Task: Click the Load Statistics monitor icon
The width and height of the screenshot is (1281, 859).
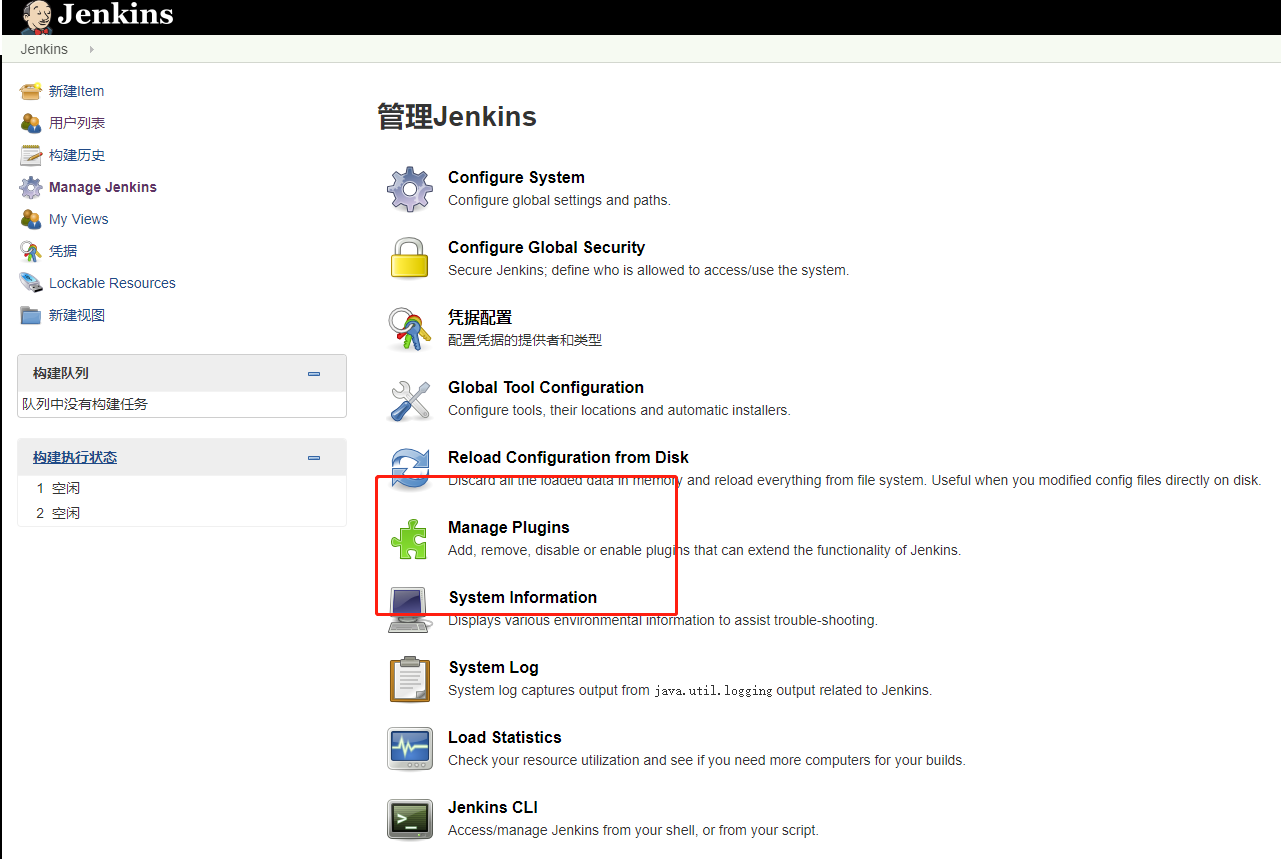Action: coord(410,749)
